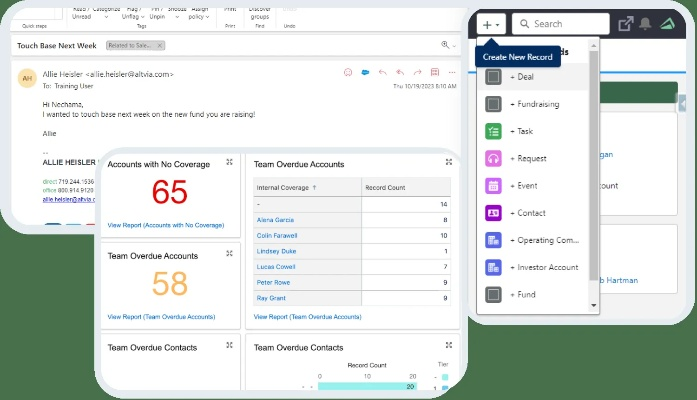The width and height of the screenshot is (697, 400).
Task: Select + Investor Account from the menu
Action: click(x=544, y=267)
